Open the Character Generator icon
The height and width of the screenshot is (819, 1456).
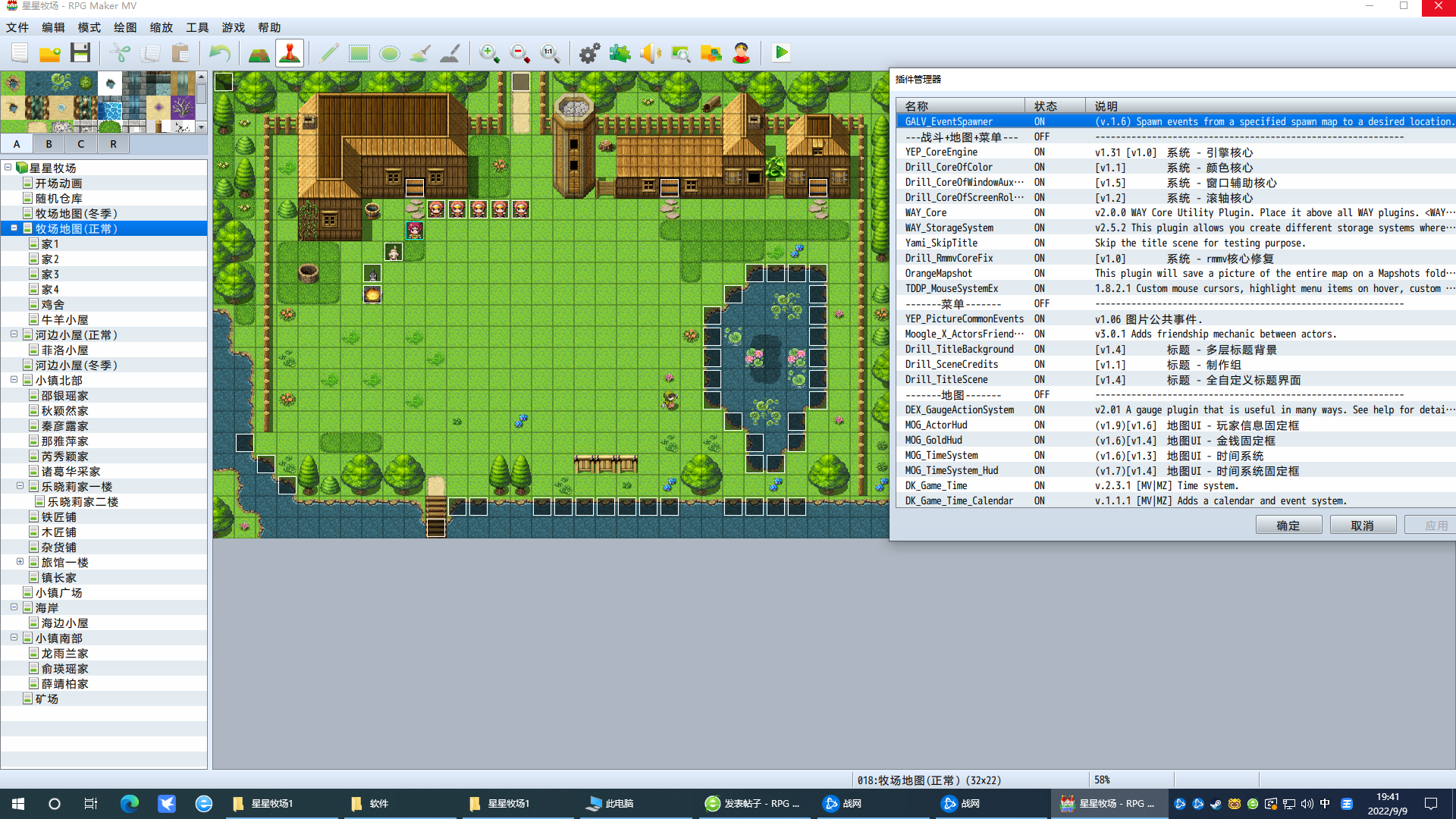tap(741, 53)
